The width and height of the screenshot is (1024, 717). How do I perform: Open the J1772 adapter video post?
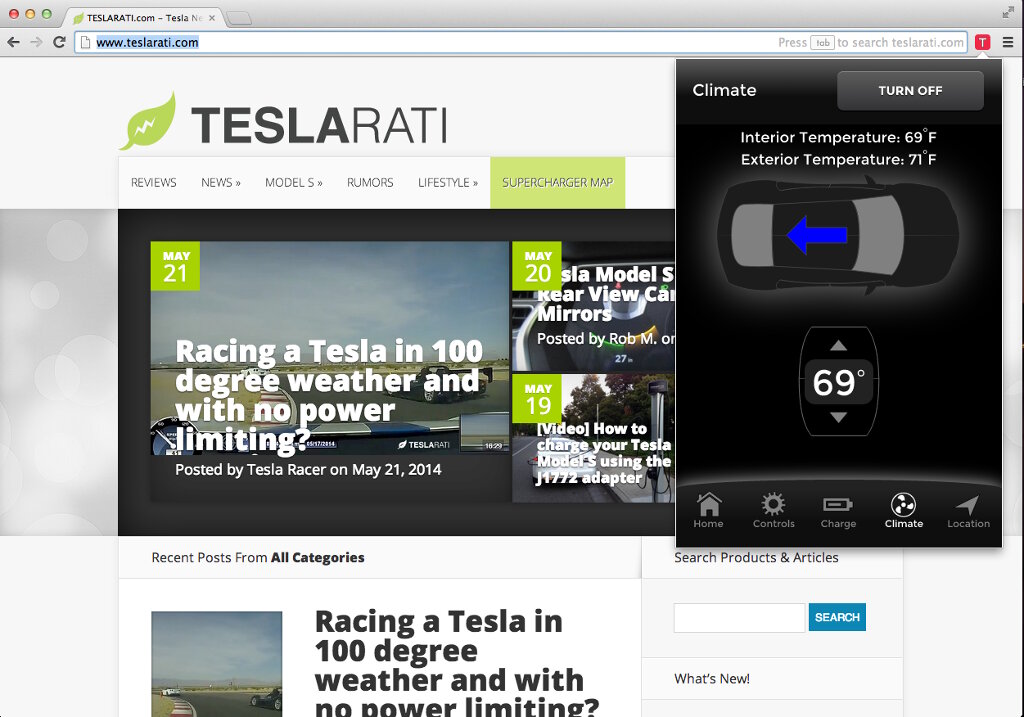pos(603,453)
